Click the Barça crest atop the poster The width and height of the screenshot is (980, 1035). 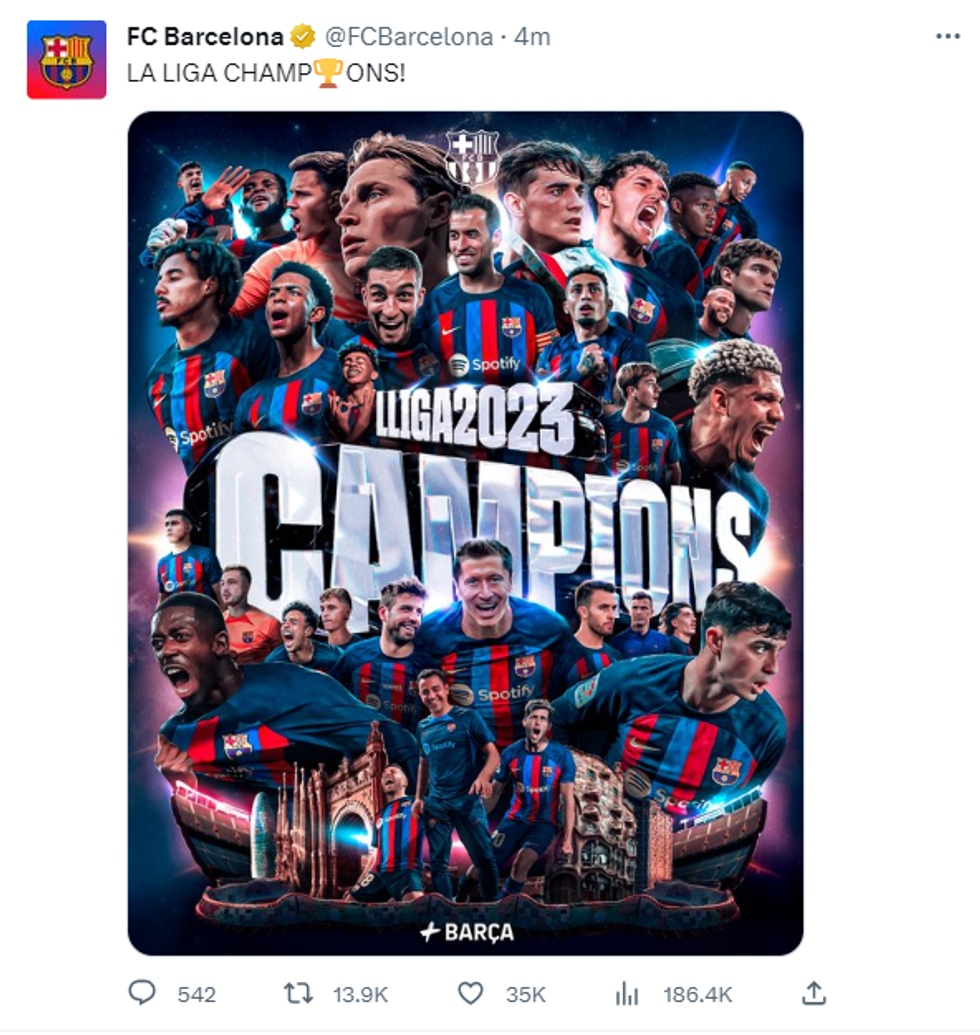point(471,157)
